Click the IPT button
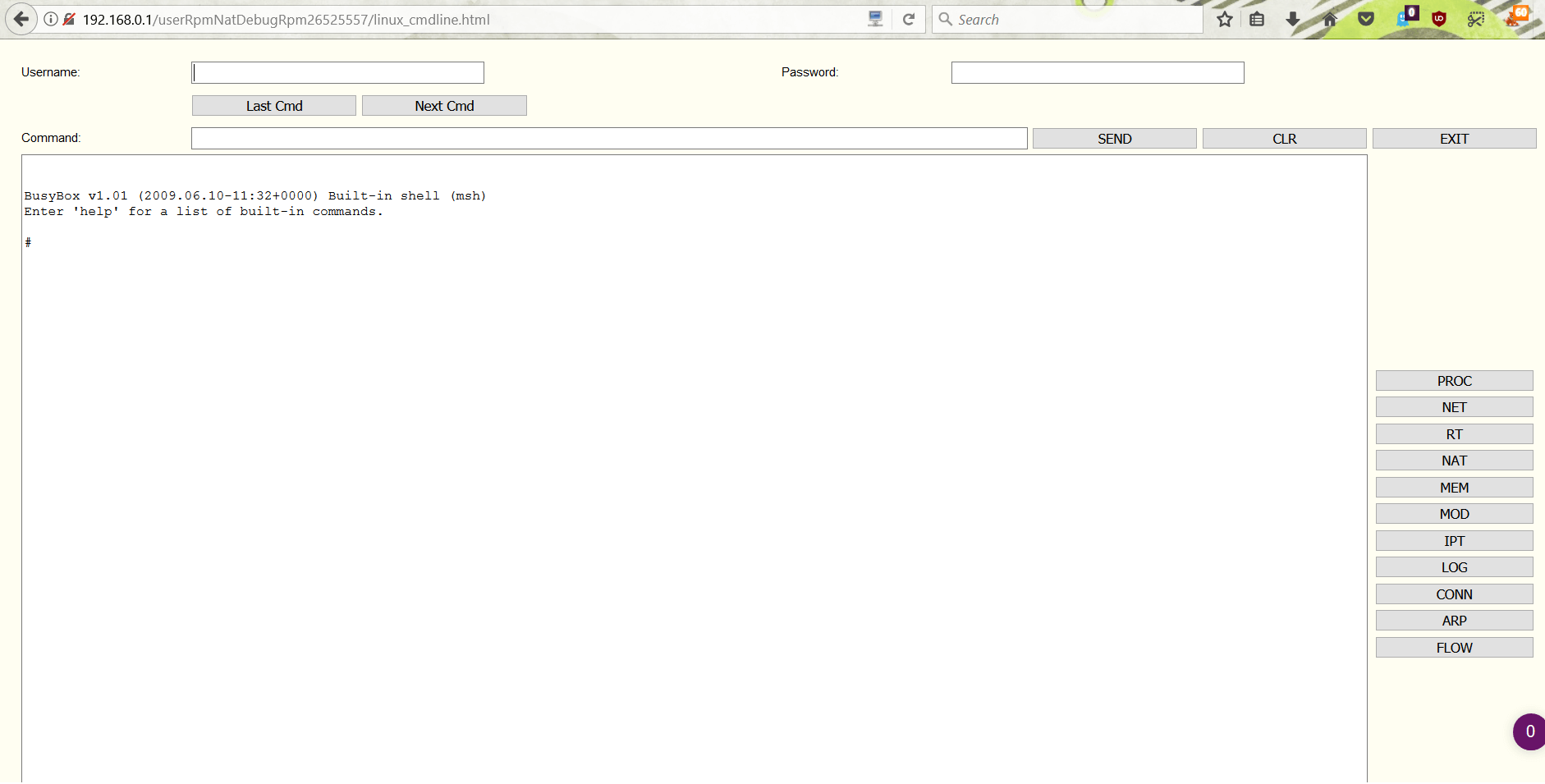 [1455, 541]
